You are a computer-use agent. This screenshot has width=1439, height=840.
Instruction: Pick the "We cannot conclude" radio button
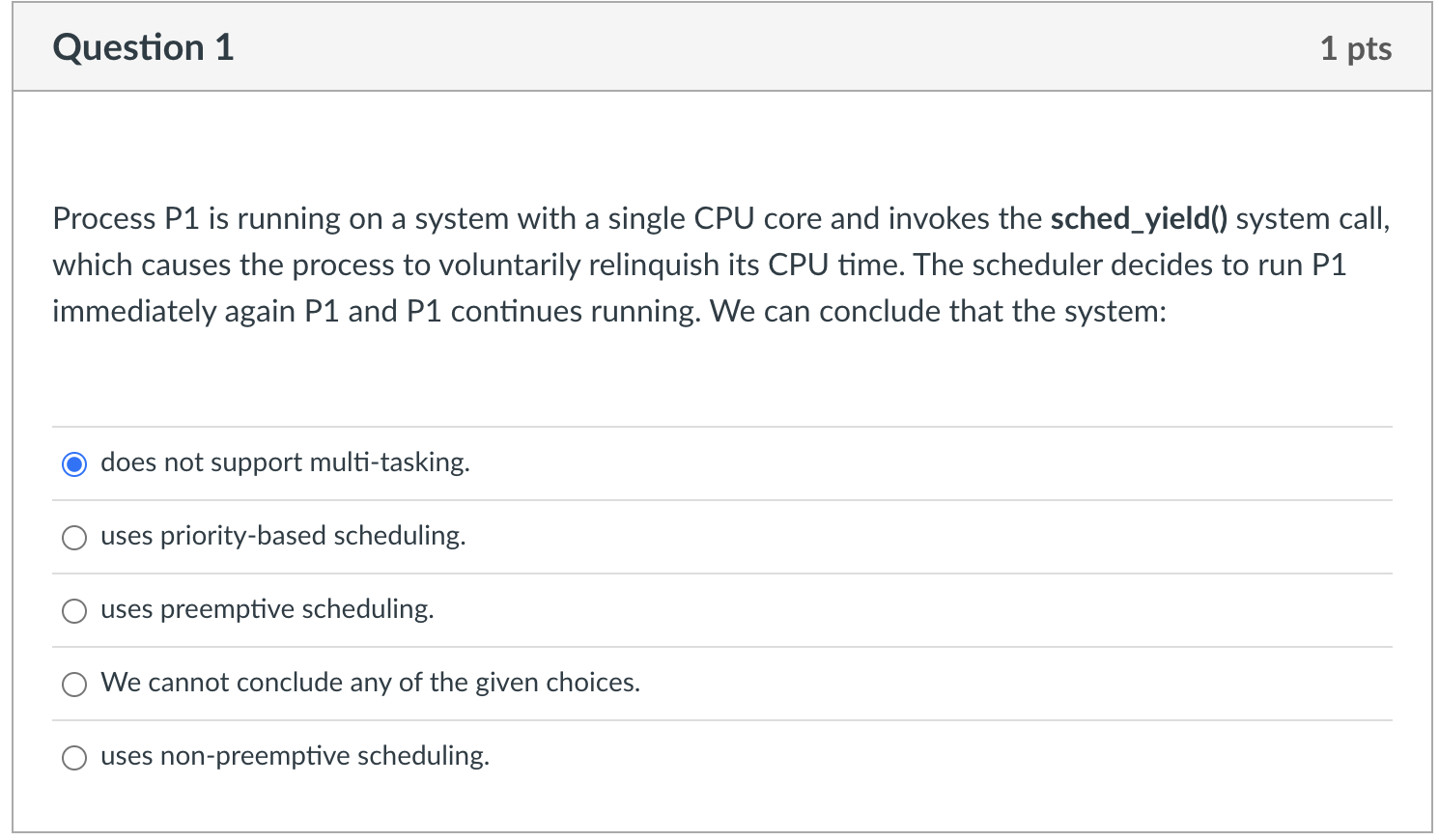(74, 685)
